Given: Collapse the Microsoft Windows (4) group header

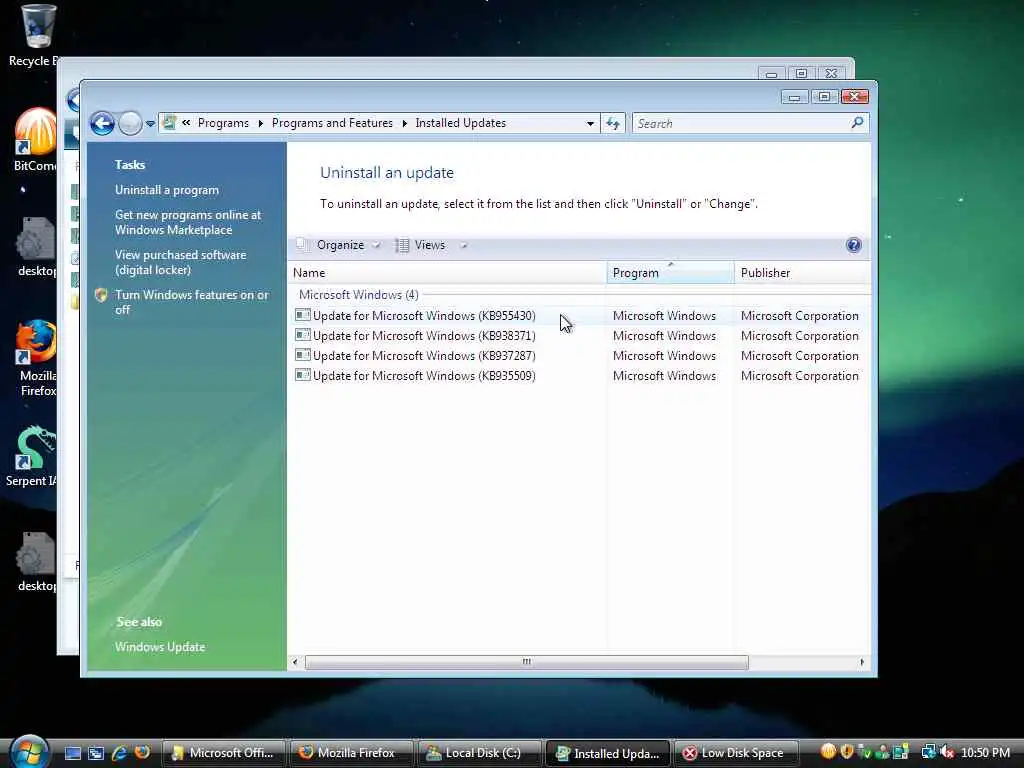Looking at the screenshot, I should coord(359,295).
